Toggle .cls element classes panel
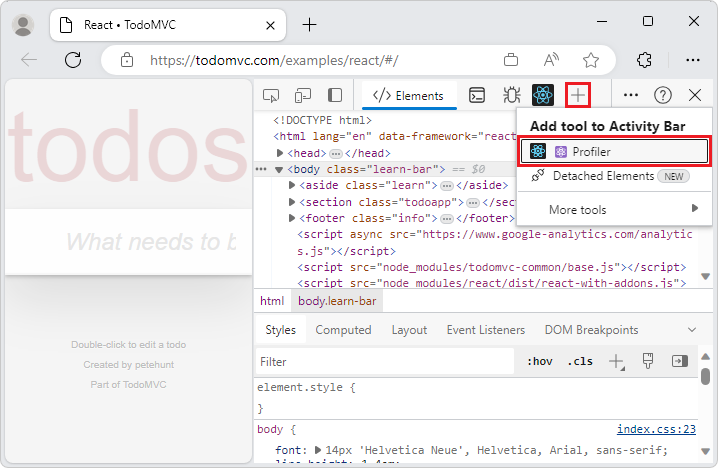This screenshot has width=718, height=468. [580, 361]
